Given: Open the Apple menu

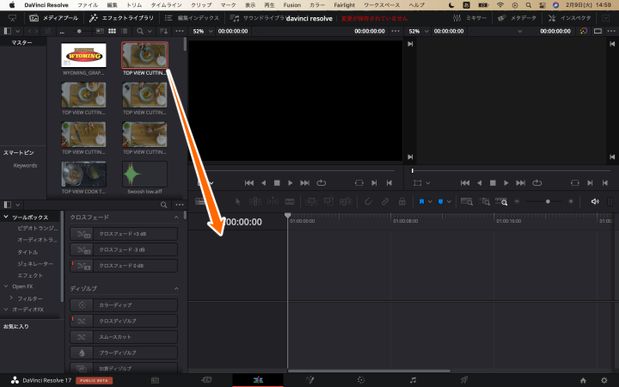Looking at the screenshot, I should (12, 5).
